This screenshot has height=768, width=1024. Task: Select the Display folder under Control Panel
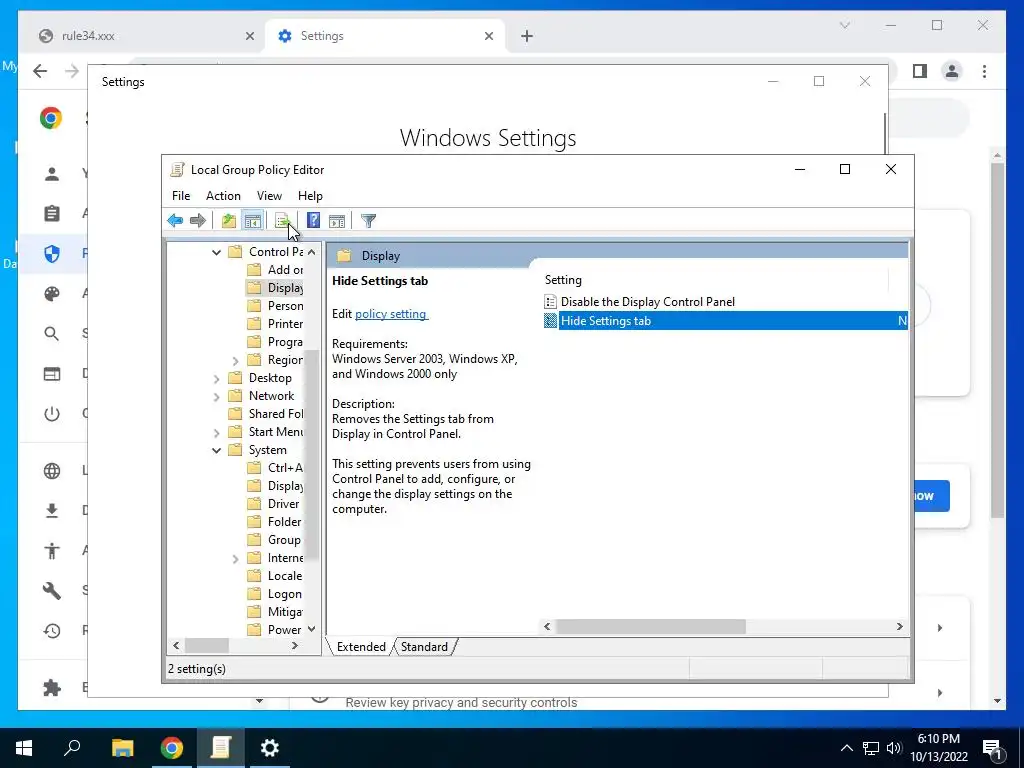tap(276, 288)
